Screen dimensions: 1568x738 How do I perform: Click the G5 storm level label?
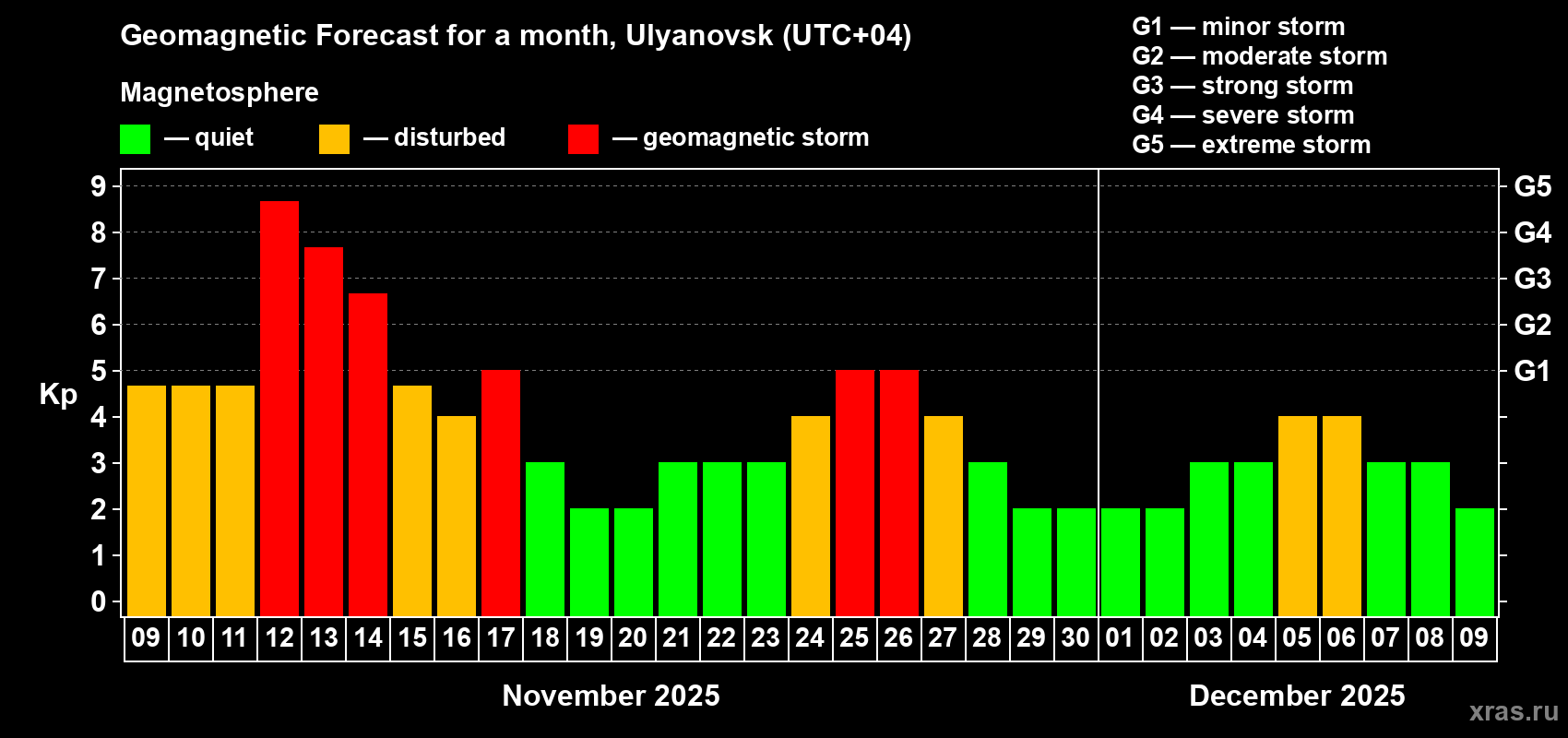(x=1533, y=186)
